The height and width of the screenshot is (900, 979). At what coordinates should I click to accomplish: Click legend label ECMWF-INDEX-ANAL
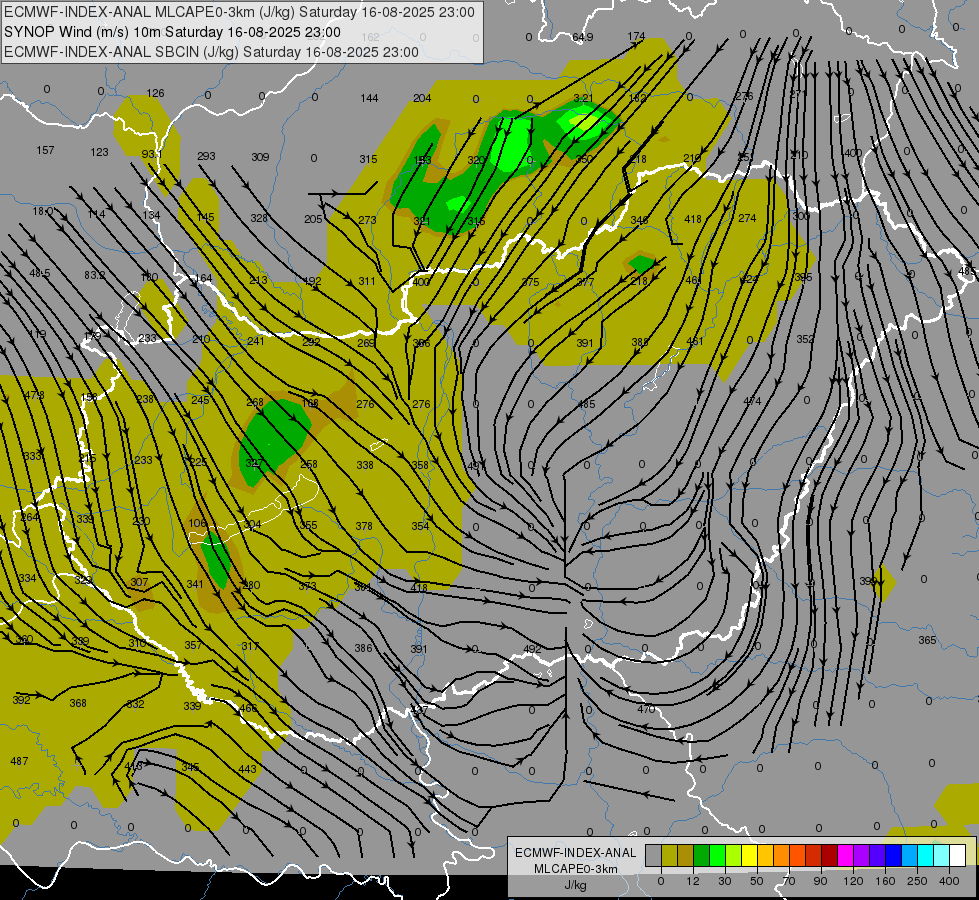point(576,853)
